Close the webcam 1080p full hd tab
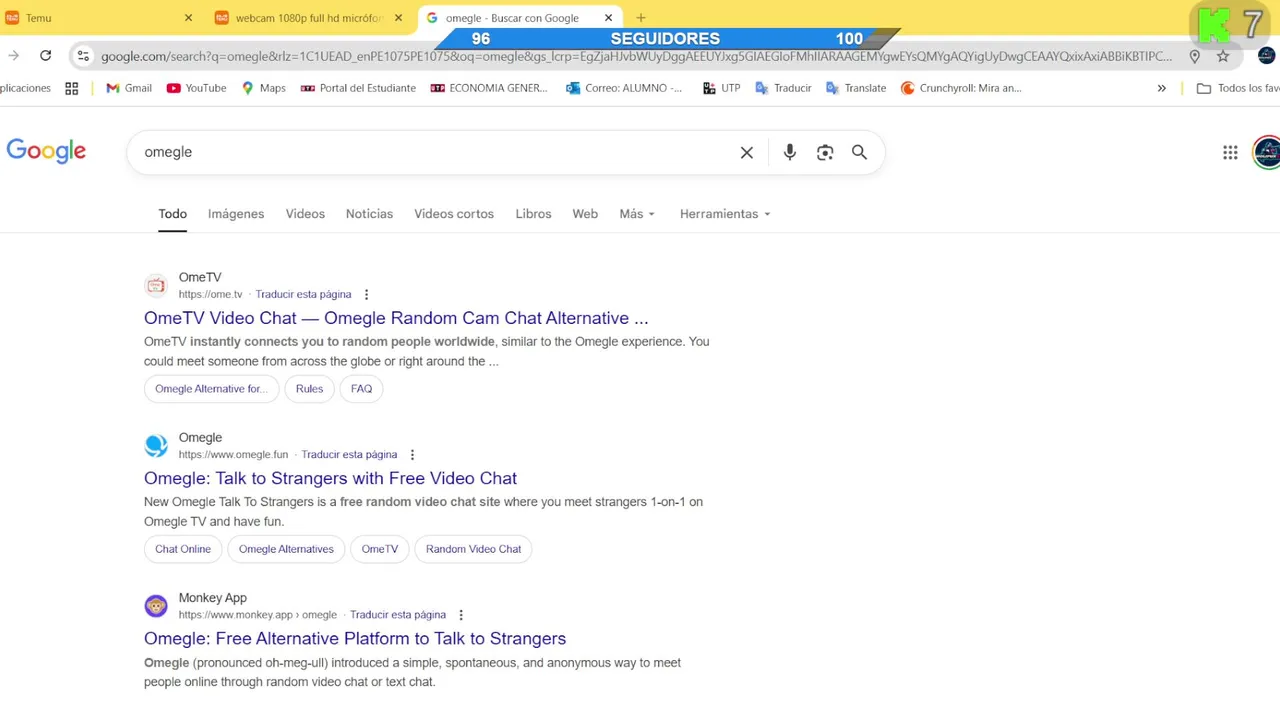This screenshot has width=1280, height=720. point(398,18)
